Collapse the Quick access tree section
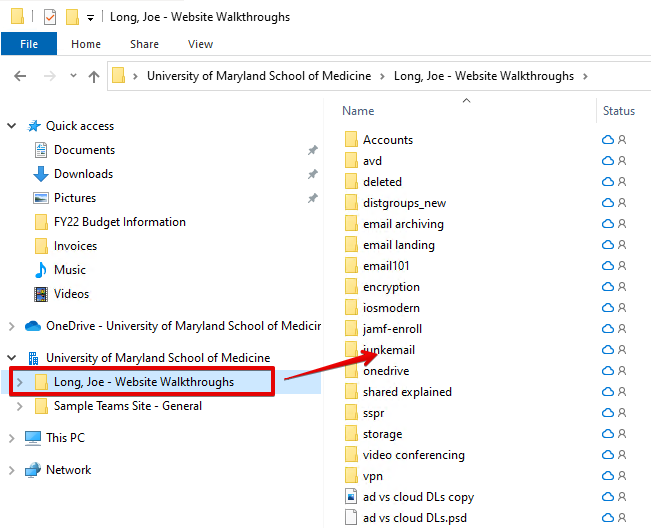Image resolution: width=651 pixels, height=528 pixels. (12, 126)
